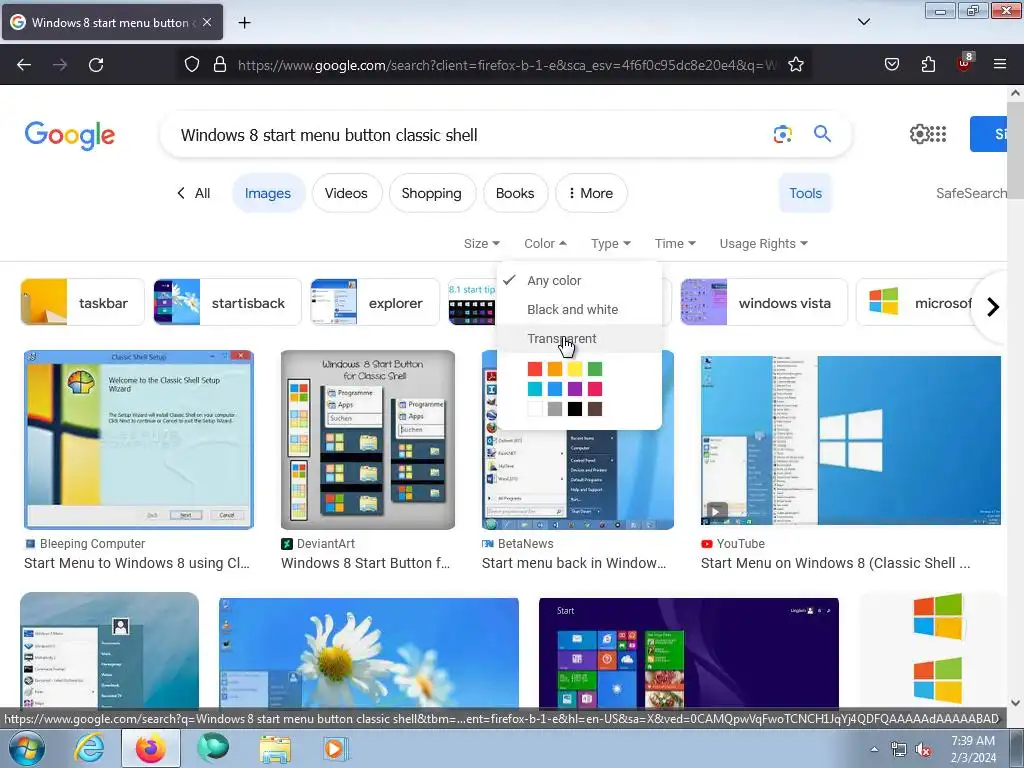Open the More search categories menu

(x=591, y=193)
